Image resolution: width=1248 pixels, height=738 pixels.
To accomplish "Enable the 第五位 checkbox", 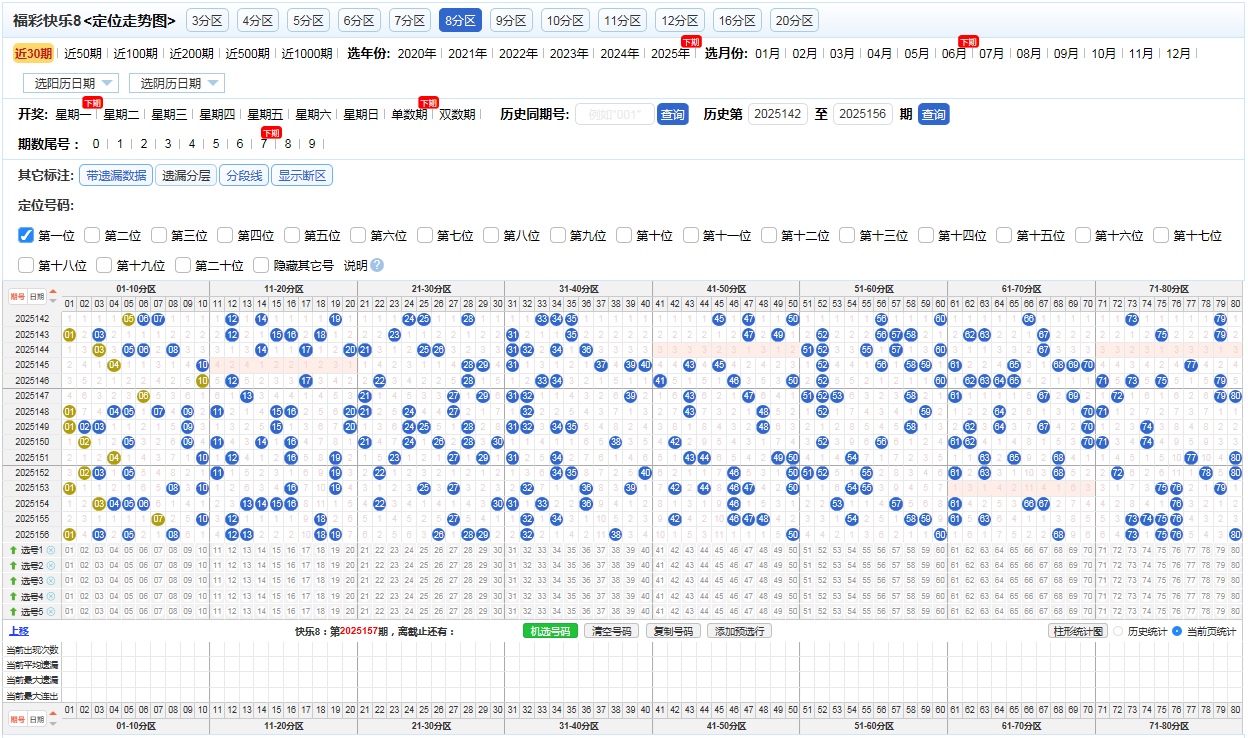I will (x=292, y=235).
